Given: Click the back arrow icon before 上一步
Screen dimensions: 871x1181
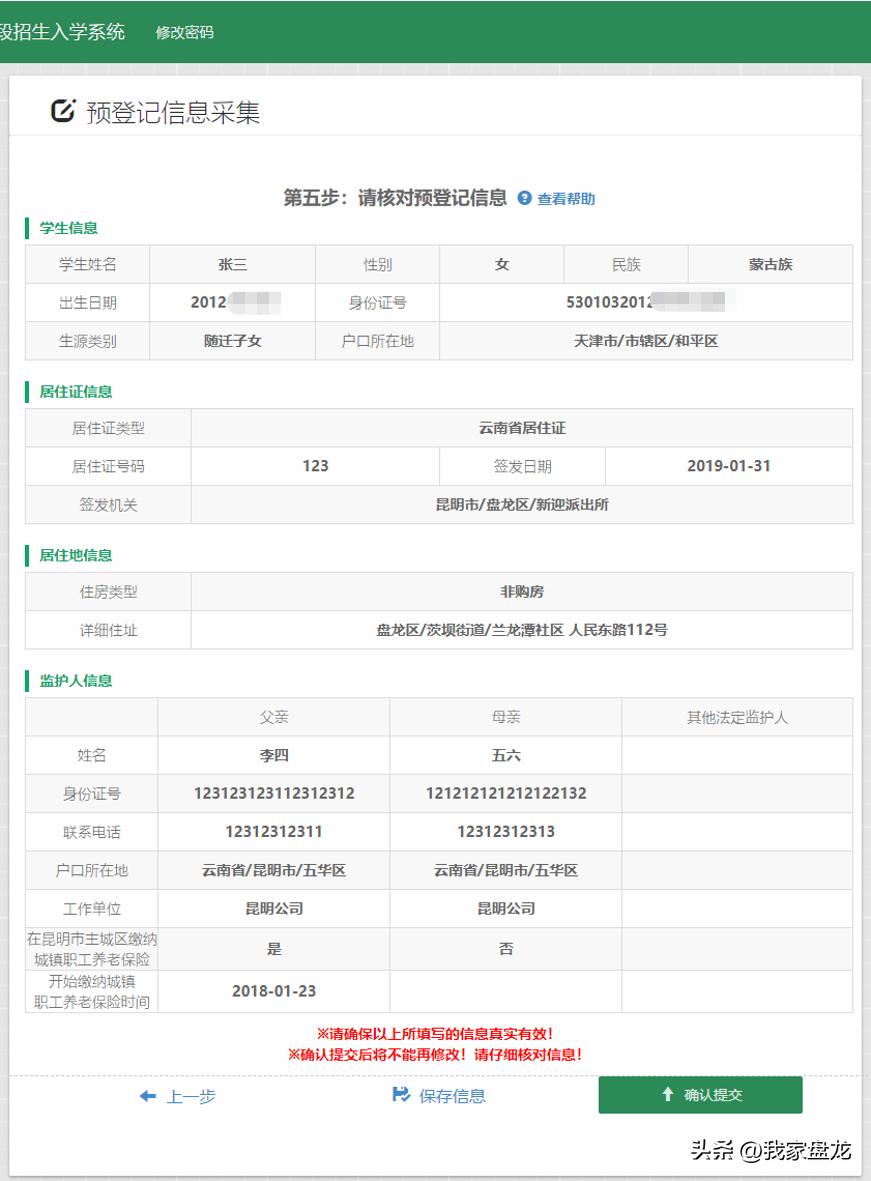Looking at the screenshot, I should [146, 1095].
